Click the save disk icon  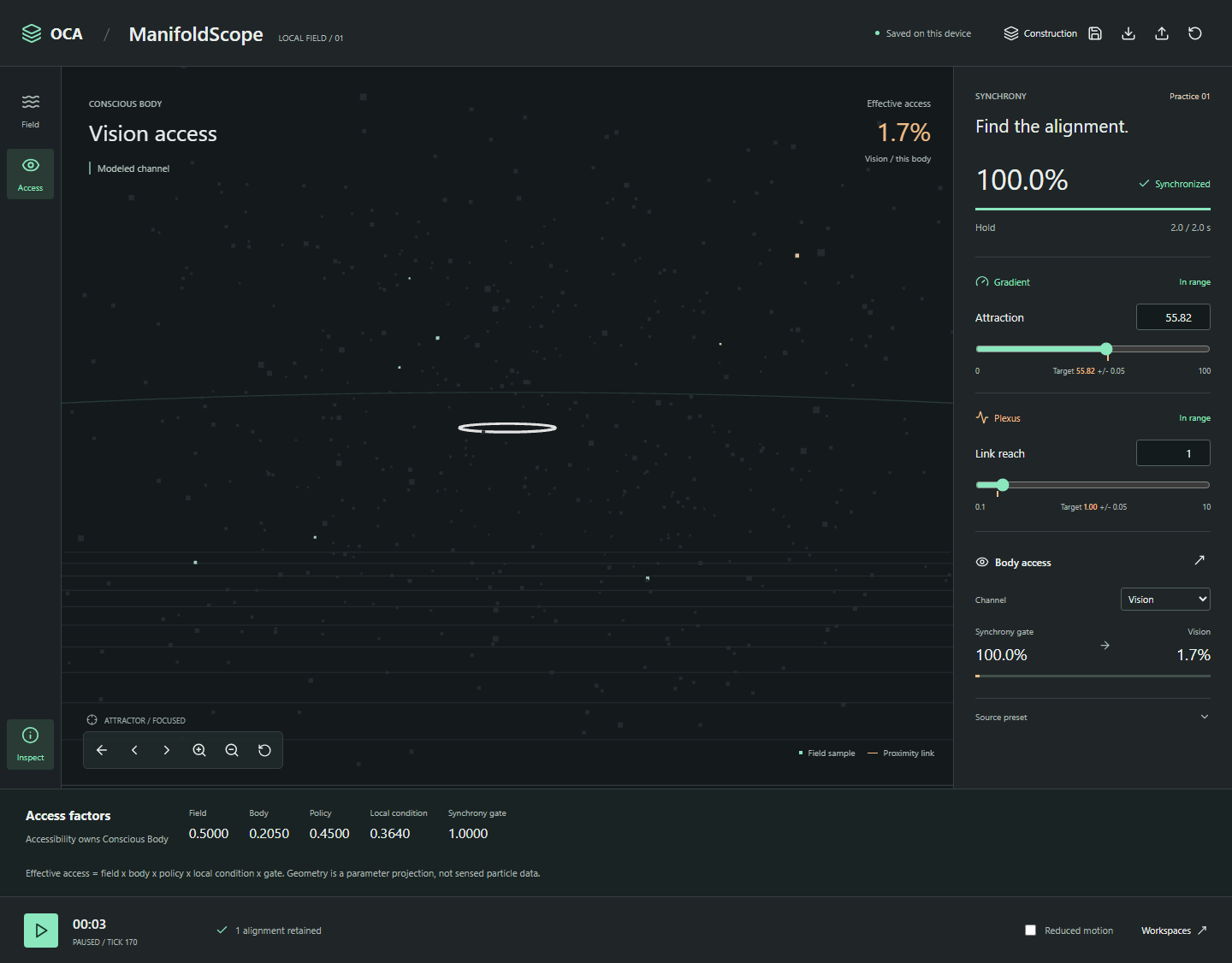1095,33
